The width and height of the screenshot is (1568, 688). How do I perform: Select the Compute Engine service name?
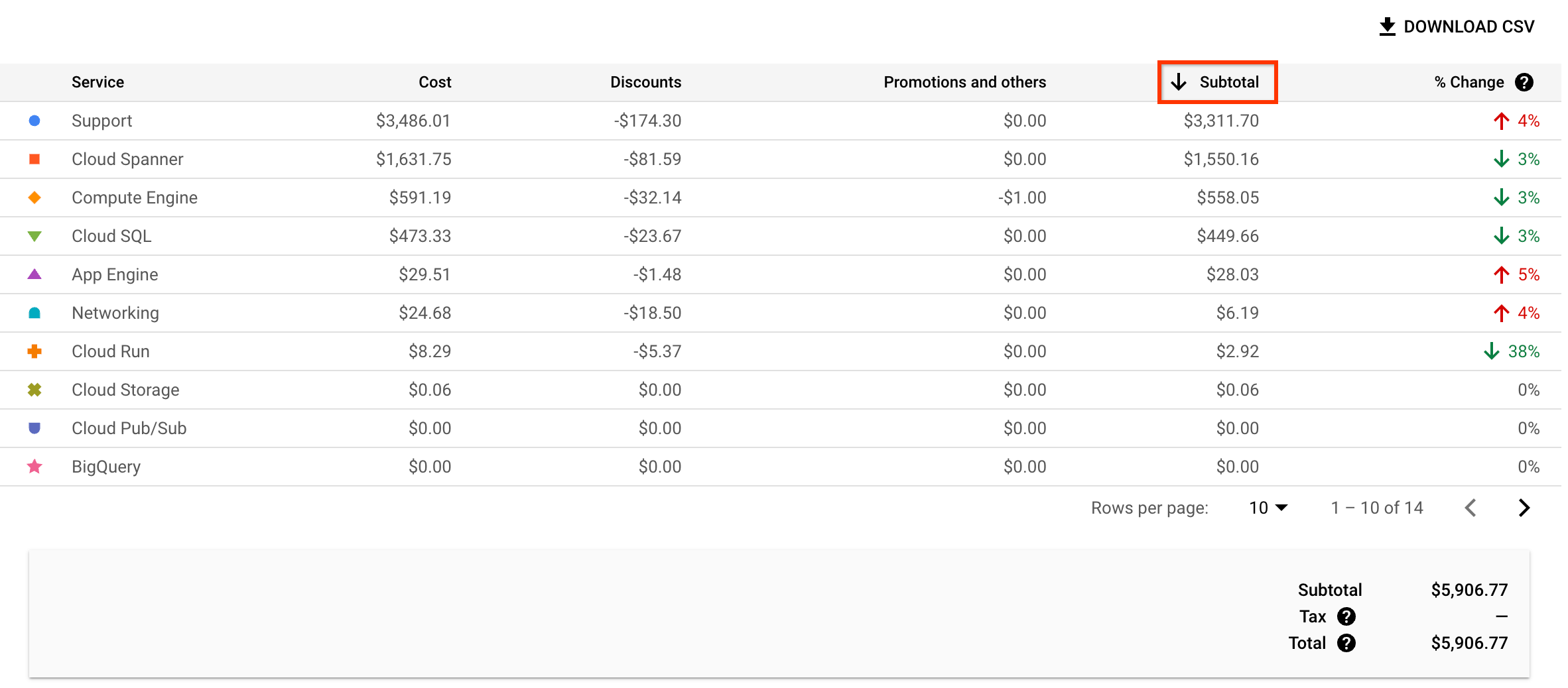tap(135, 198)
